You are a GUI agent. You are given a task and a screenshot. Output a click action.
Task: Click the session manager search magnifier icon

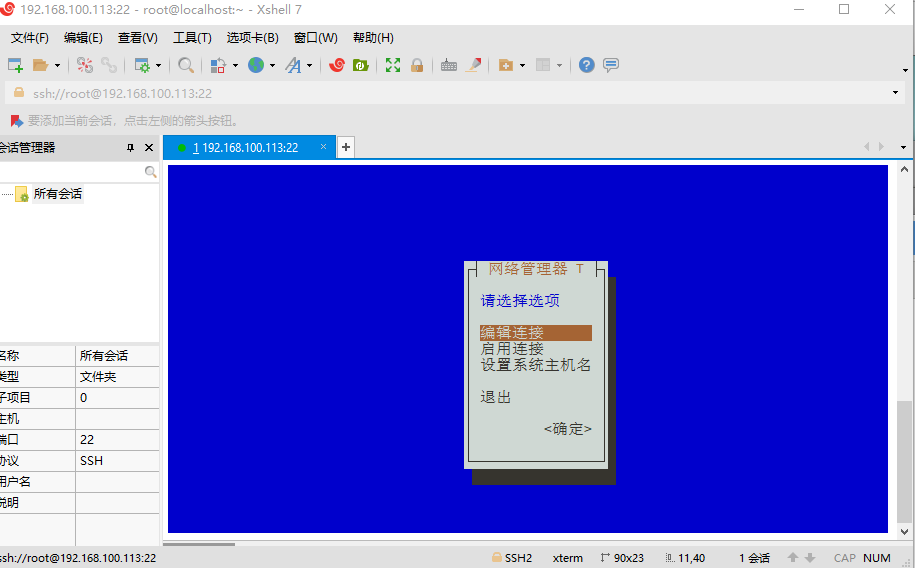click(x=151, y=172)
